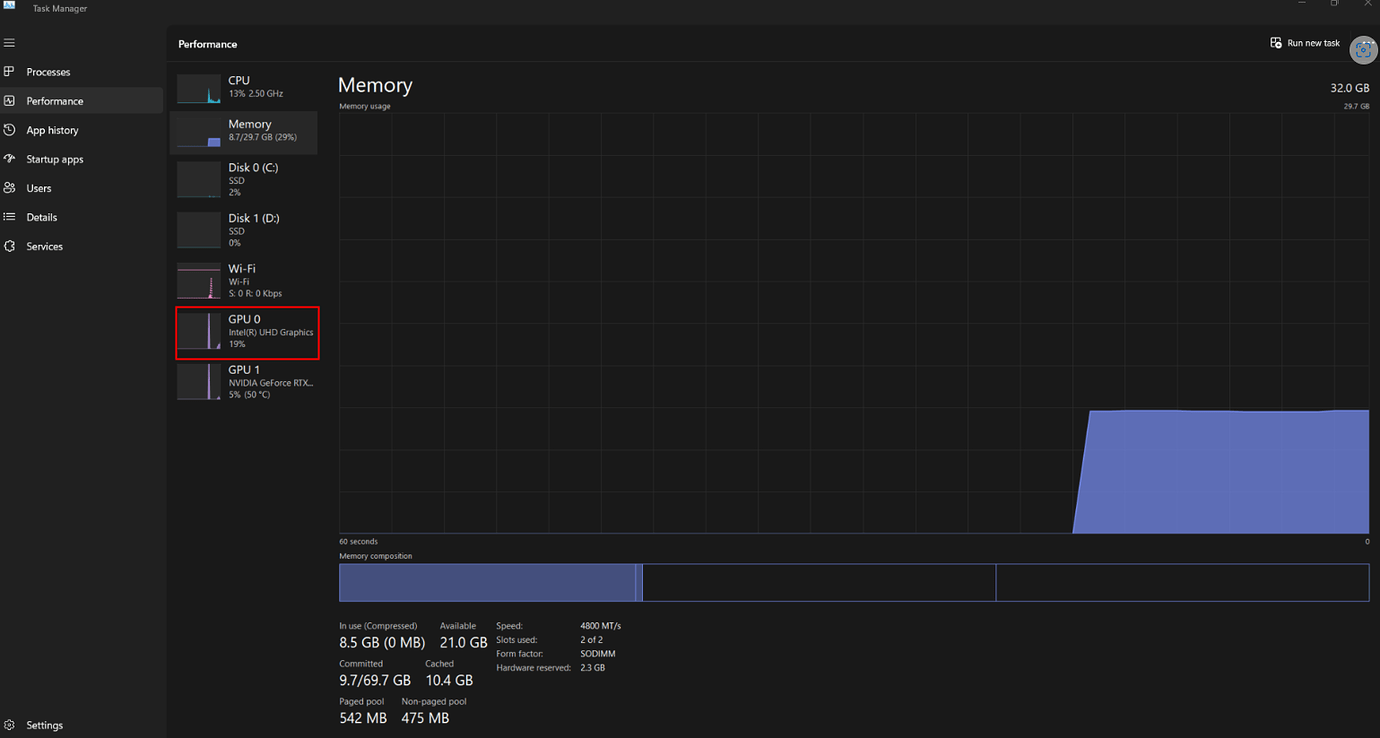Click the Services gear icon
Screen dimensions: 1380x738
coord(10,246)
